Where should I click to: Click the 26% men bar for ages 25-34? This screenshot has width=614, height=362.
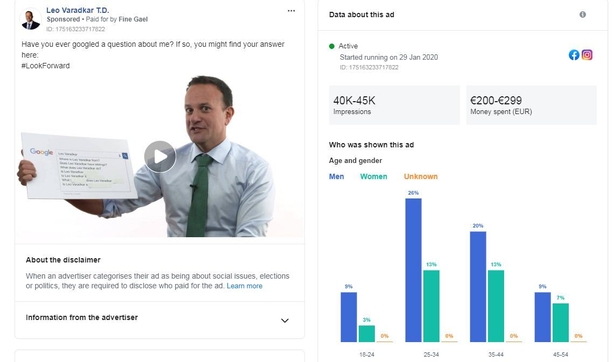(x=413, y=270)
